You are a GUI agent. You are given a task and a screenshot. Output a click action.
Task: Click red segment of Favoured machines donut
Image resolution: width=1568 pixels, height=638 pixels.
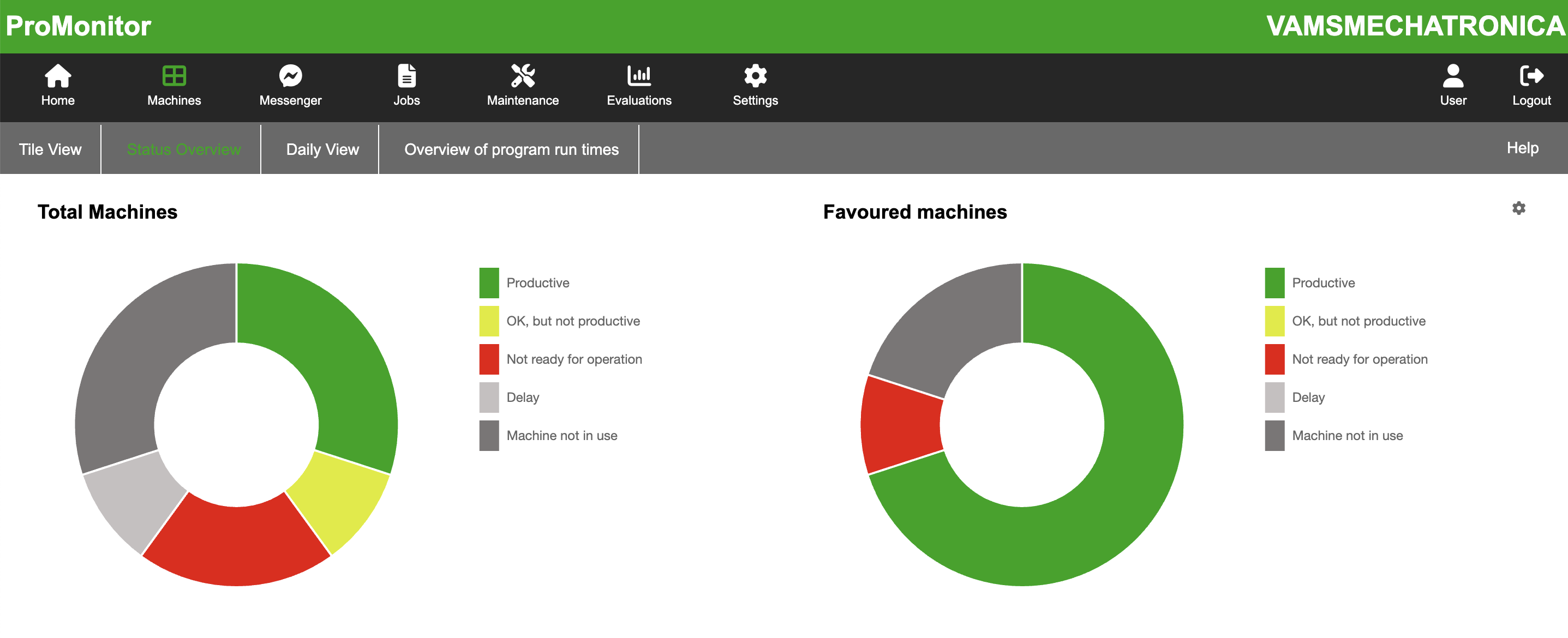[x=901, y=425]
